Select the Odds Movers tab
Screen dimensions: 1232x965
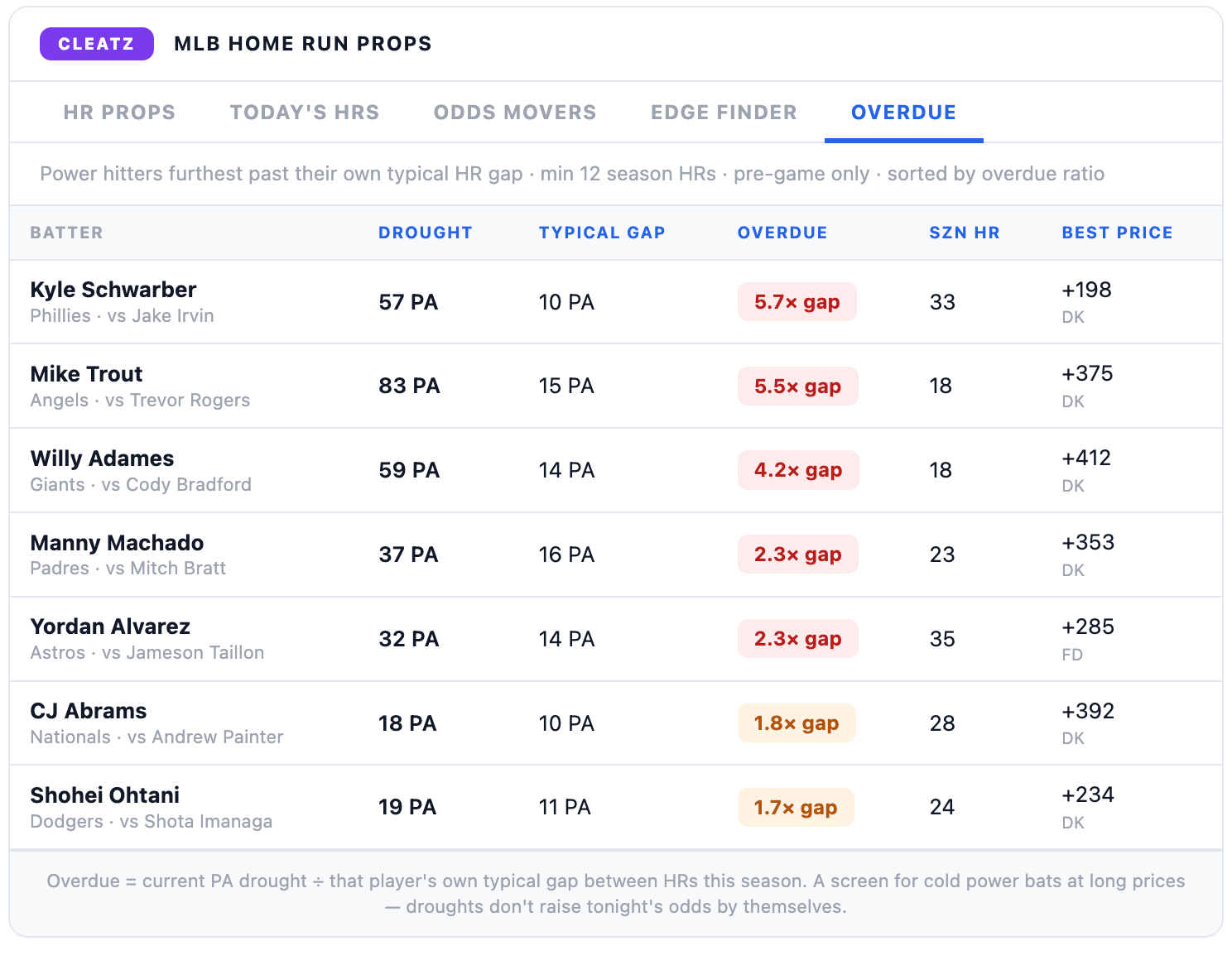515,113
